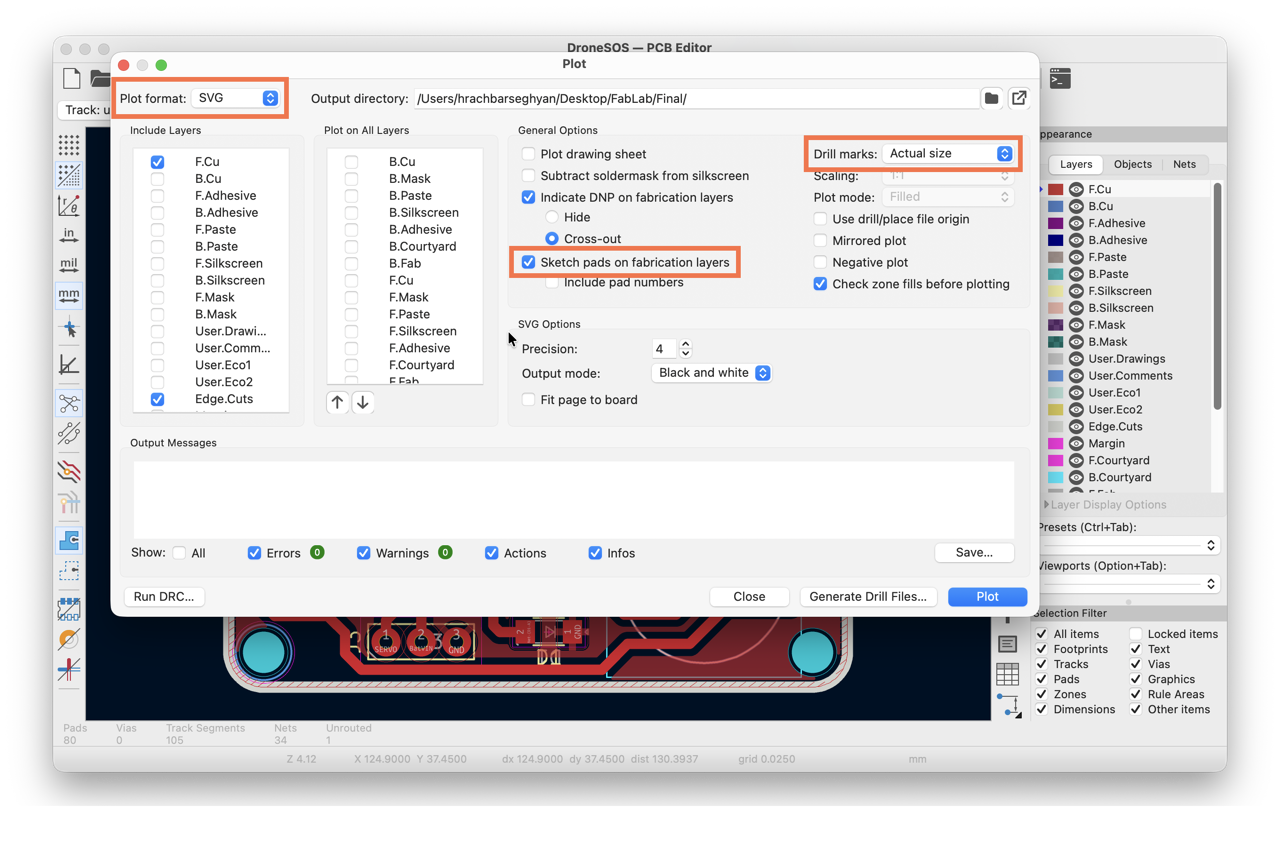Image resolution: width=1280 pixels, height=842 pixels.
Task: Click the F.Cu red color swatch
Action: click(1056, 189)
